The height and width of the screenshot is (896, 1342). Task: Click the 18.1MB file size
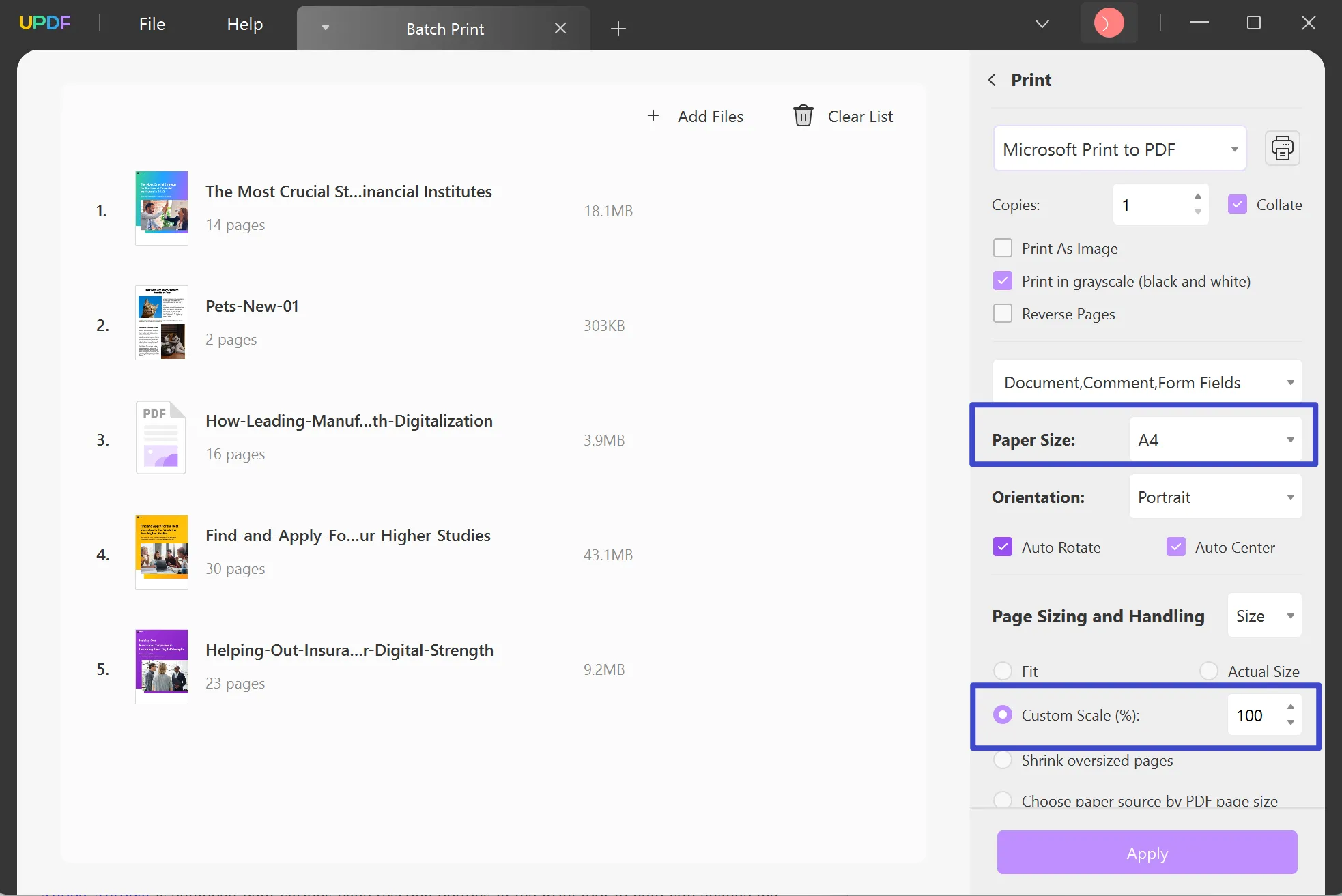click(608, 211)
